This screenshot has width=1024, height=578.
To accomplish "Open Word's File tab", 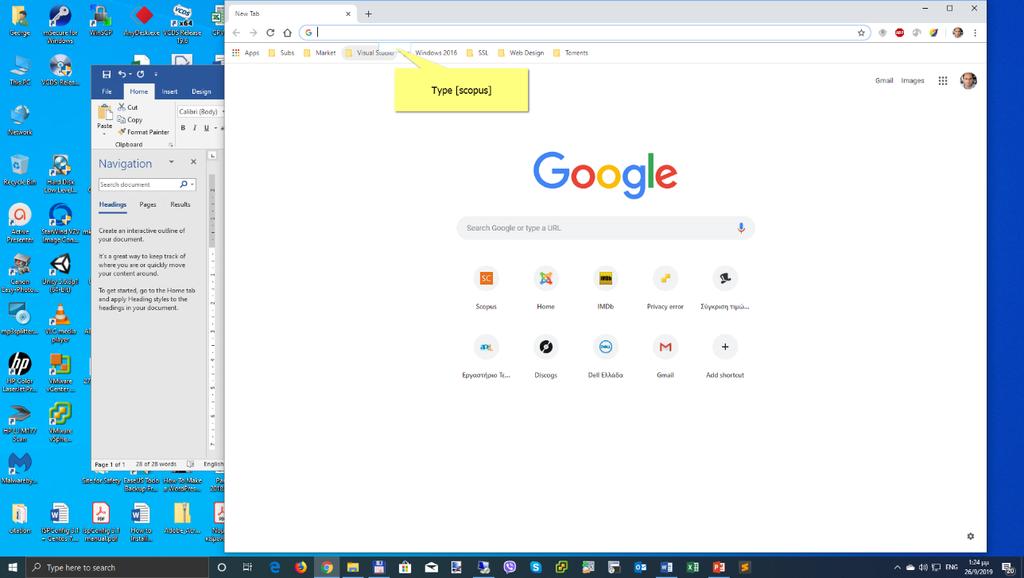I will [x=106, y=91].
